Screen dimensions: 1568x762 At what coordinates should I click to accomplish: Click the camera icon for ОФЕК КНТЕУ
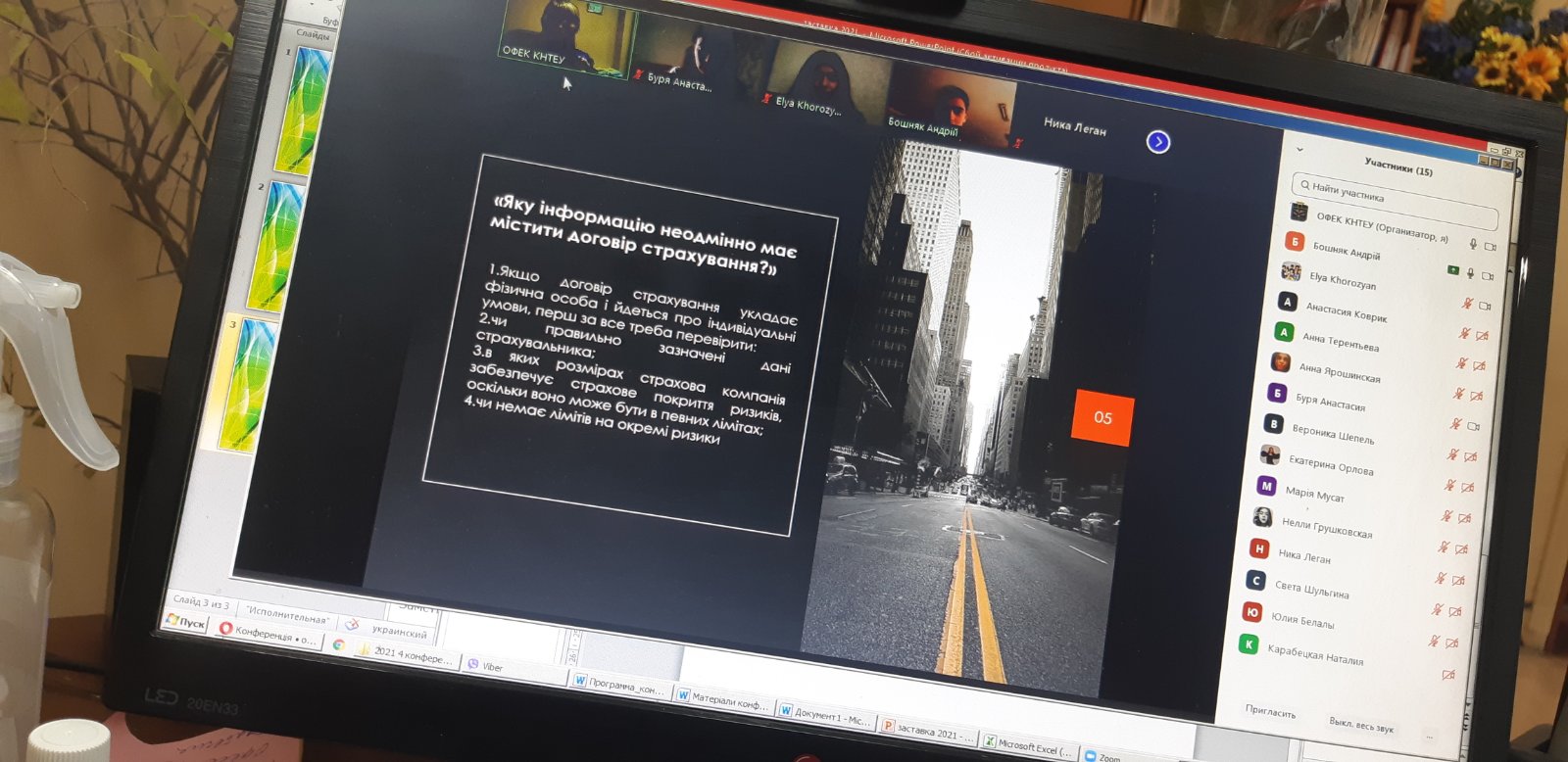[x=1491, y=246]
